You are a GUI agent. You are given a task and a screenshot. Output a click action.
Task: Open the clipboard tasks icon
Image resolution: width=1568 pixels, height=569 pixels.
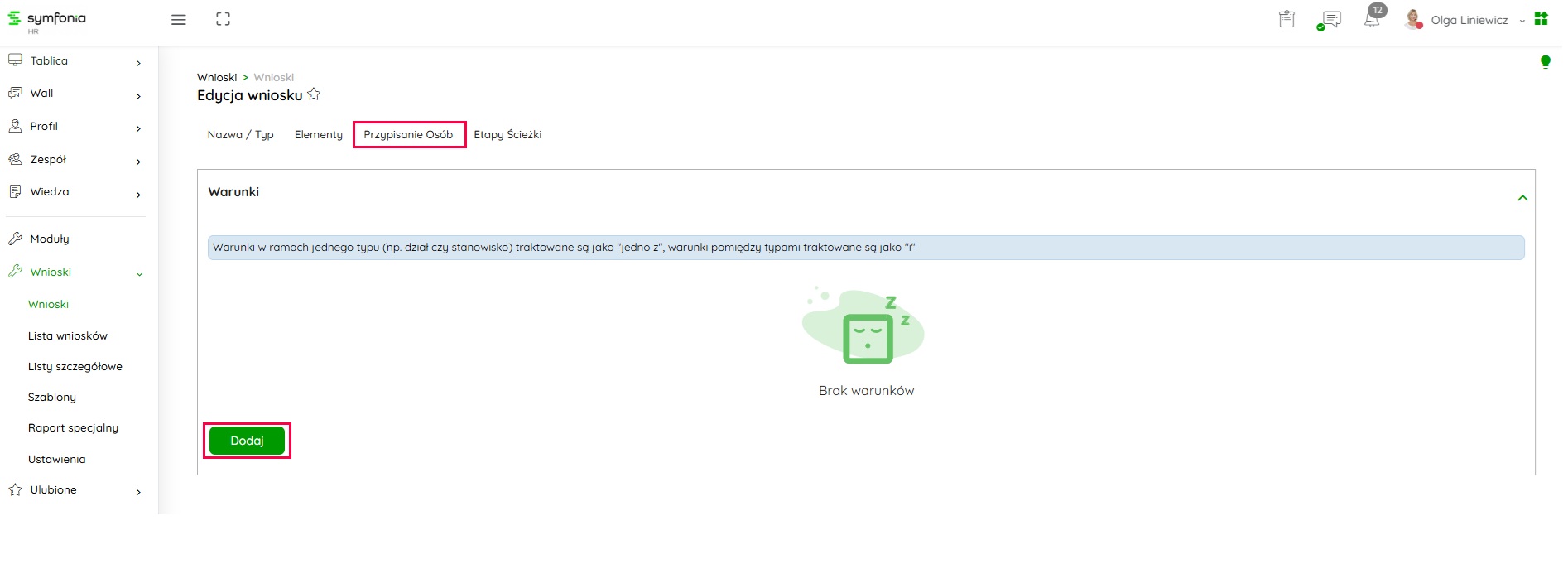pos(1286,19)
